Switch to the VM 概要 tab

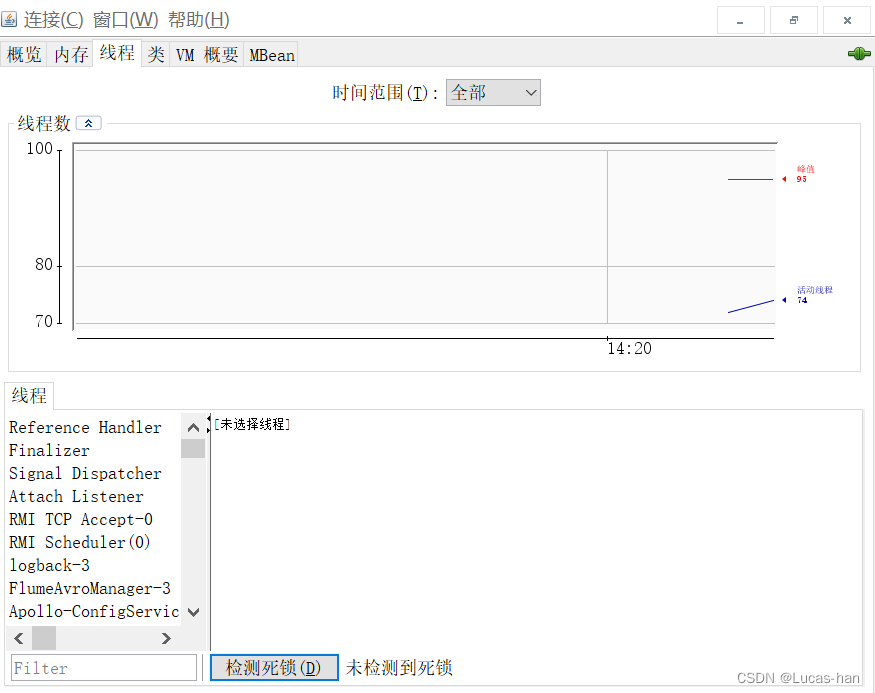tap(206, 54)
